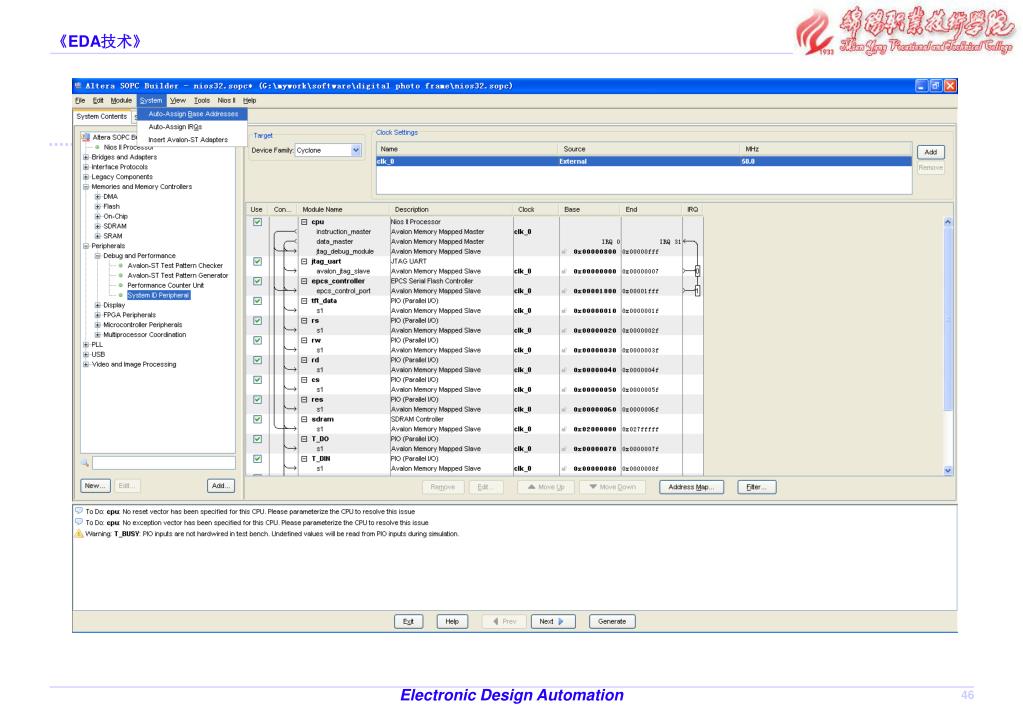Click the search magnifier icon
This screenshot has height=708, width=1023.
(x=85, y=463)
